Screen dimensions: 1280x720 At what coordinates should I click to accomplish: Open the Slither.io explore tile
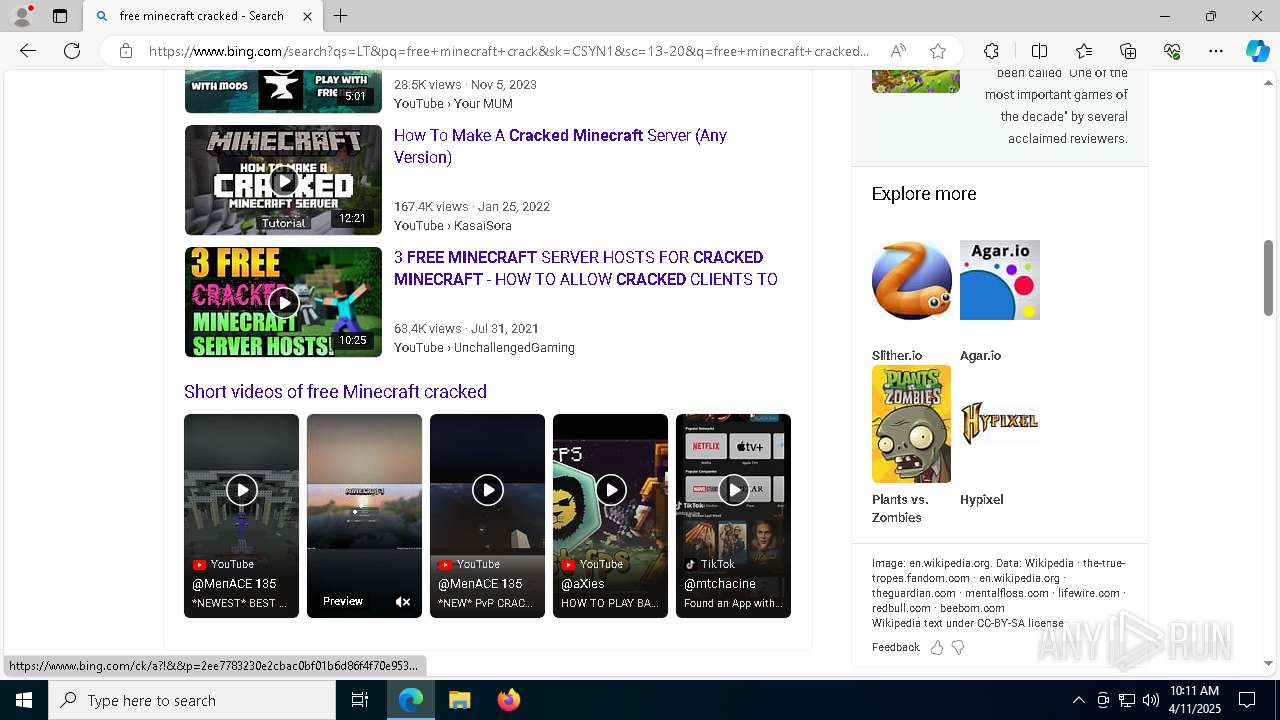(x=911, y=301)
